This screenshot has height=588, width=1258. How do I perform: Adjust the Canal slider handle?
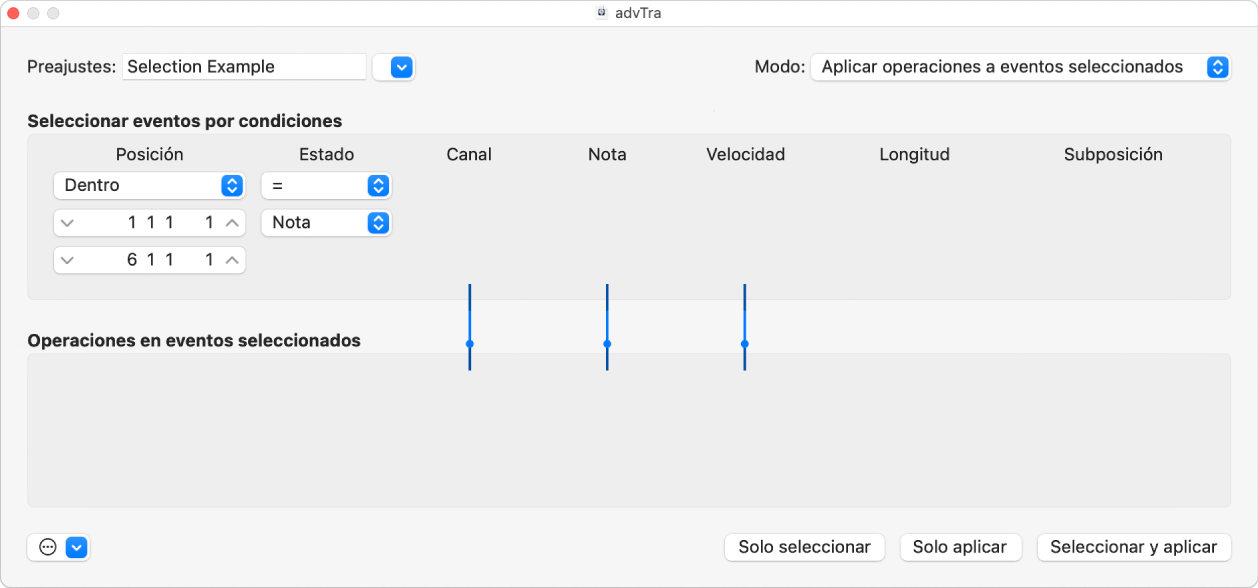click(x=468, y=345)
